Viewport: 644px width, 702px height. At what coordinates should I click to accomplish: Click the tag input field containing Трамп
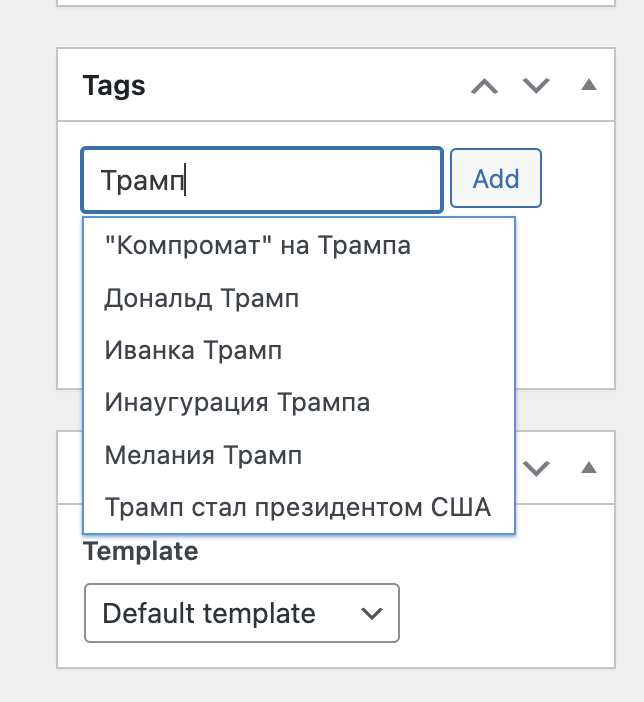(262, 180)
